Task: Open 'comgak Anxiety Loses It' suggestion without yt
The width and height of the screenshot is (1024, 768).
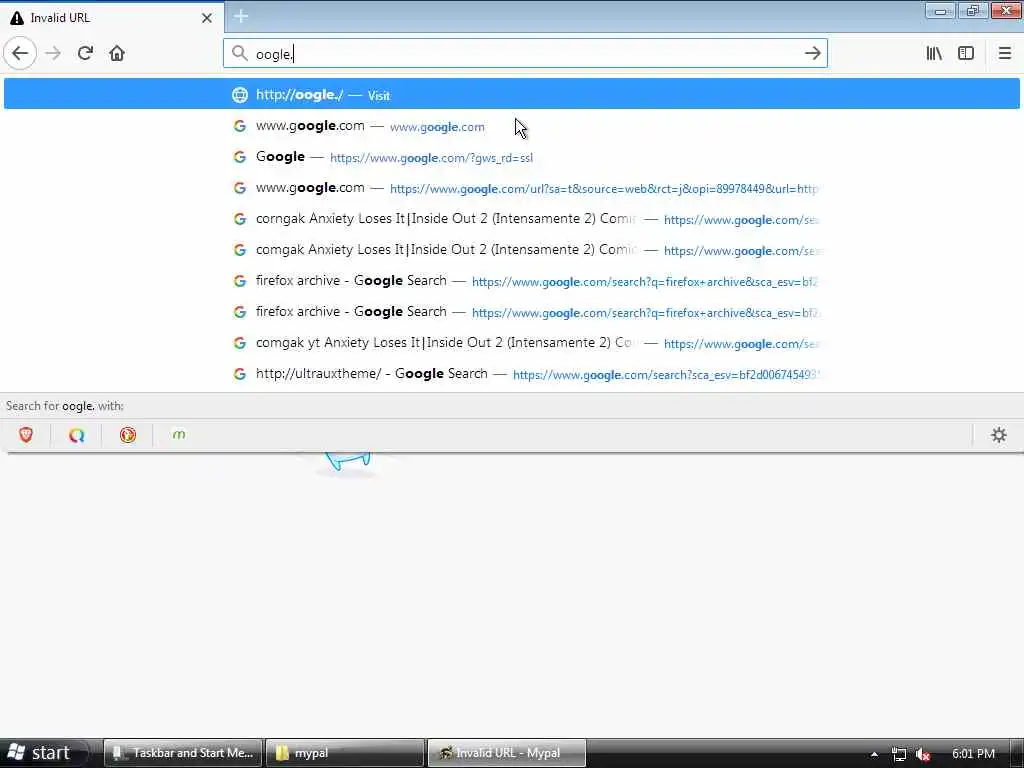Action: (511, 250)
